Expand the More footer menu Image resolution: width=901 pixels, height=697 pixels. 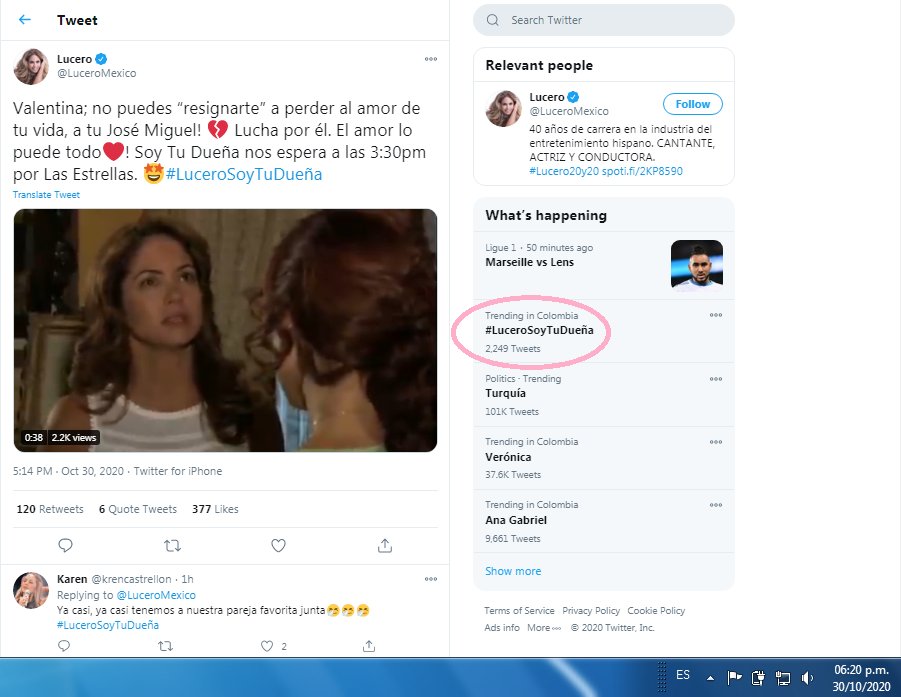tap(544, 628)
